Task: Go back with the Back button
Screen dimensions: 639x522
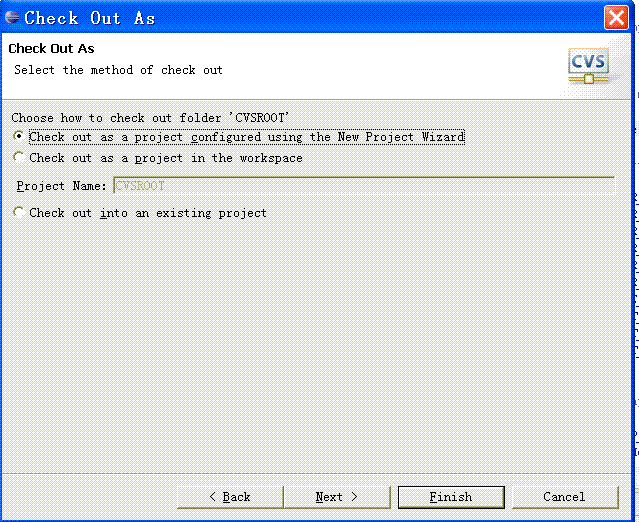Action: point(230,497)
